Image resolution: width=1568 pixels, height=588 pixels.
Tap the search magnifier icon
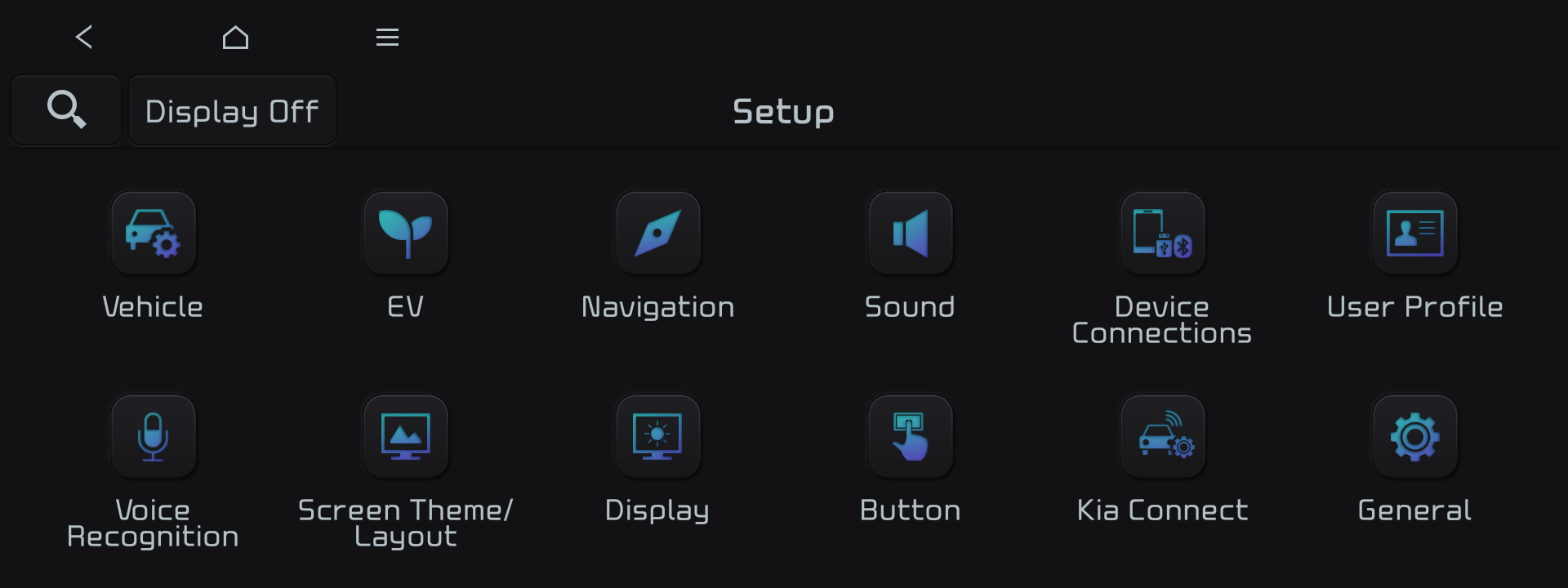point(65,109)
